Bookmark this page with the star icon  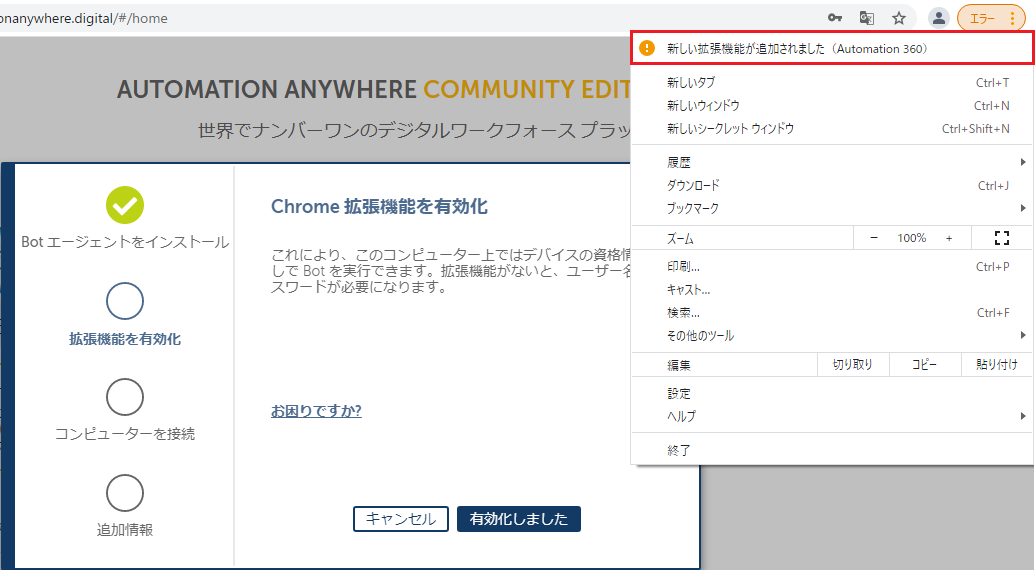point(899,18)
